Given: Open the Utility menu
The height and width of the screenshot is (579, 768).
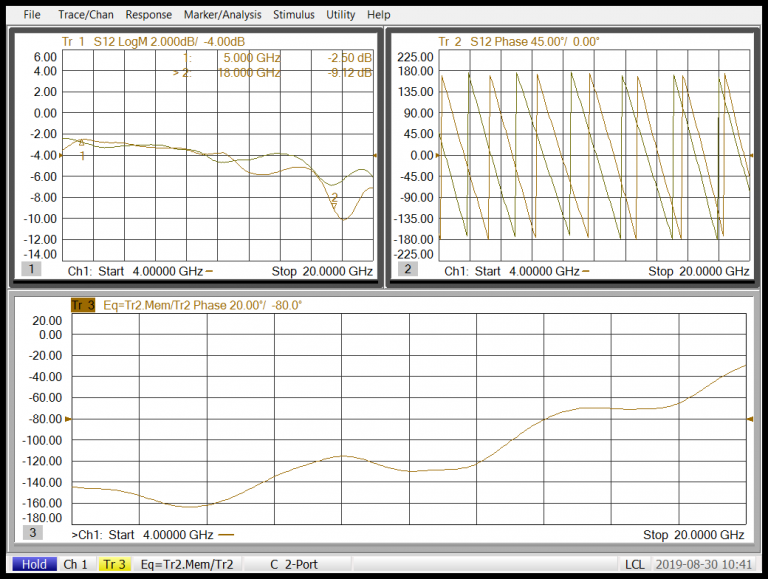Looking at the screenshot, I should 340,15.
